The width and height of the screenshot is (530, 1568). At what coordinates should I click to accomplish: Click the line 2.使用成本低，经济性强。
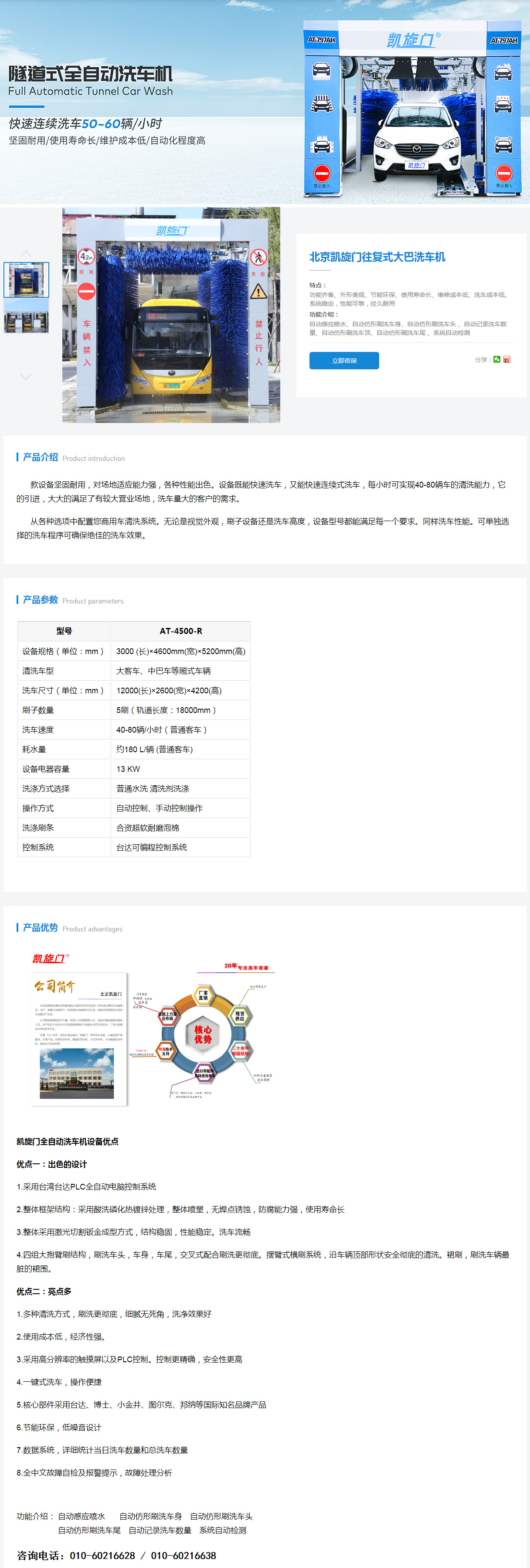click(61, 1336)
